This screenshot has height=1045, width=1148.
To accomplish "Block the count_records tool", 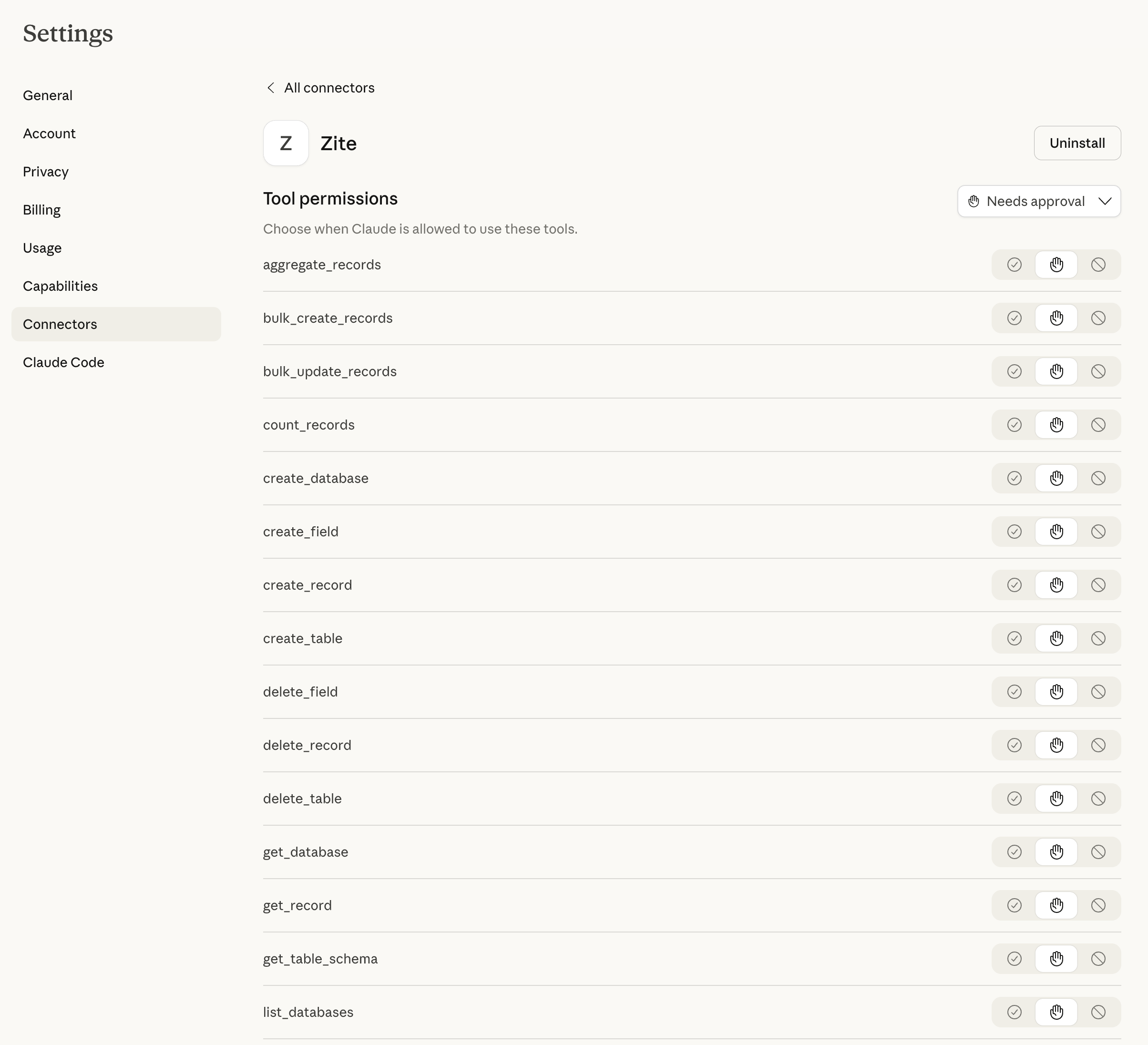I will click(x=1098, y=425).
